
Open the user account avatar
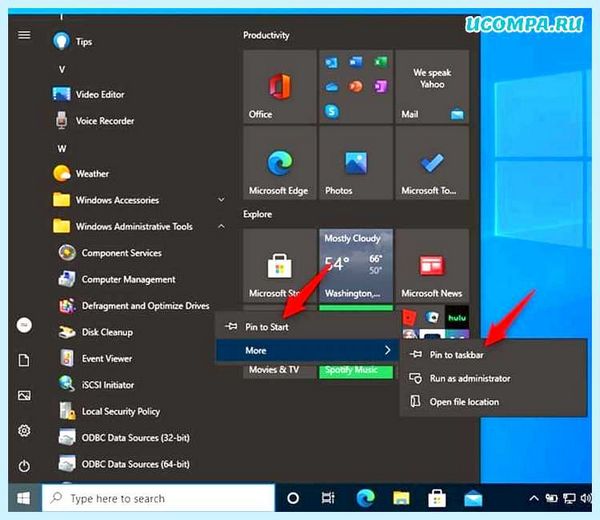click(x=24, y=325)
